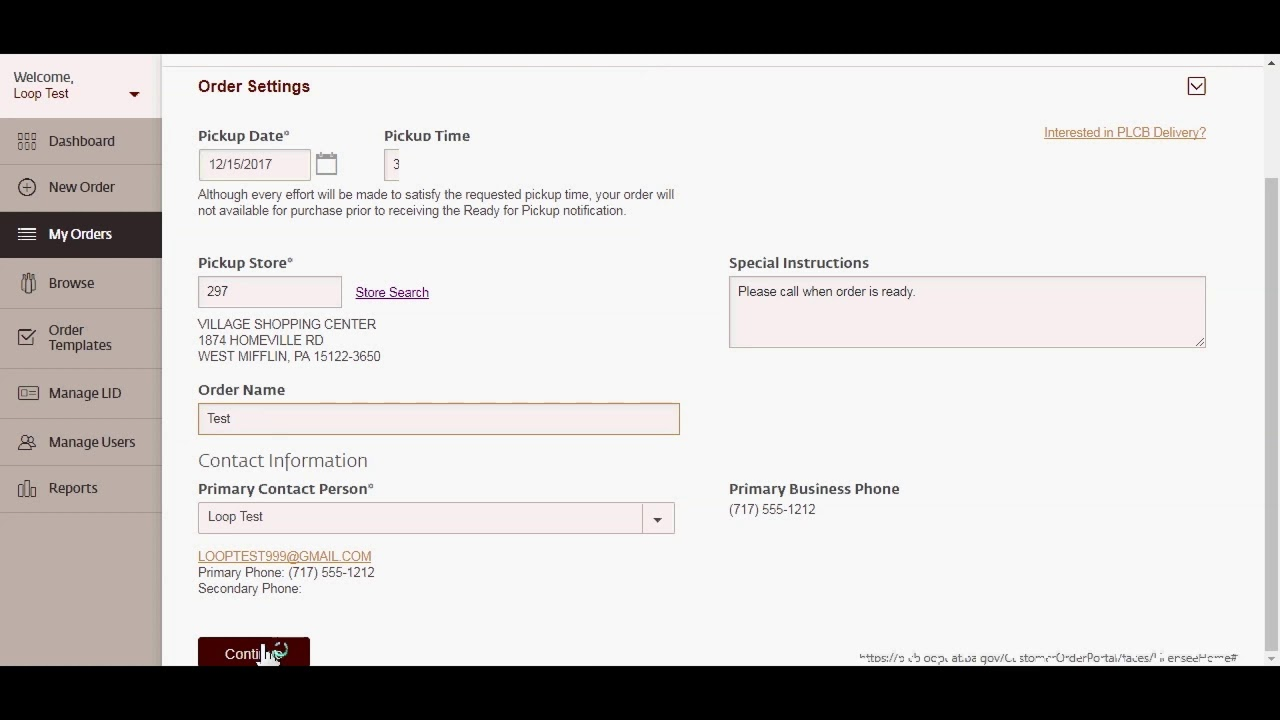This screenshot has height=720, width=1280.
Task: Open the Order Templates icon
Action: [27, 337]
